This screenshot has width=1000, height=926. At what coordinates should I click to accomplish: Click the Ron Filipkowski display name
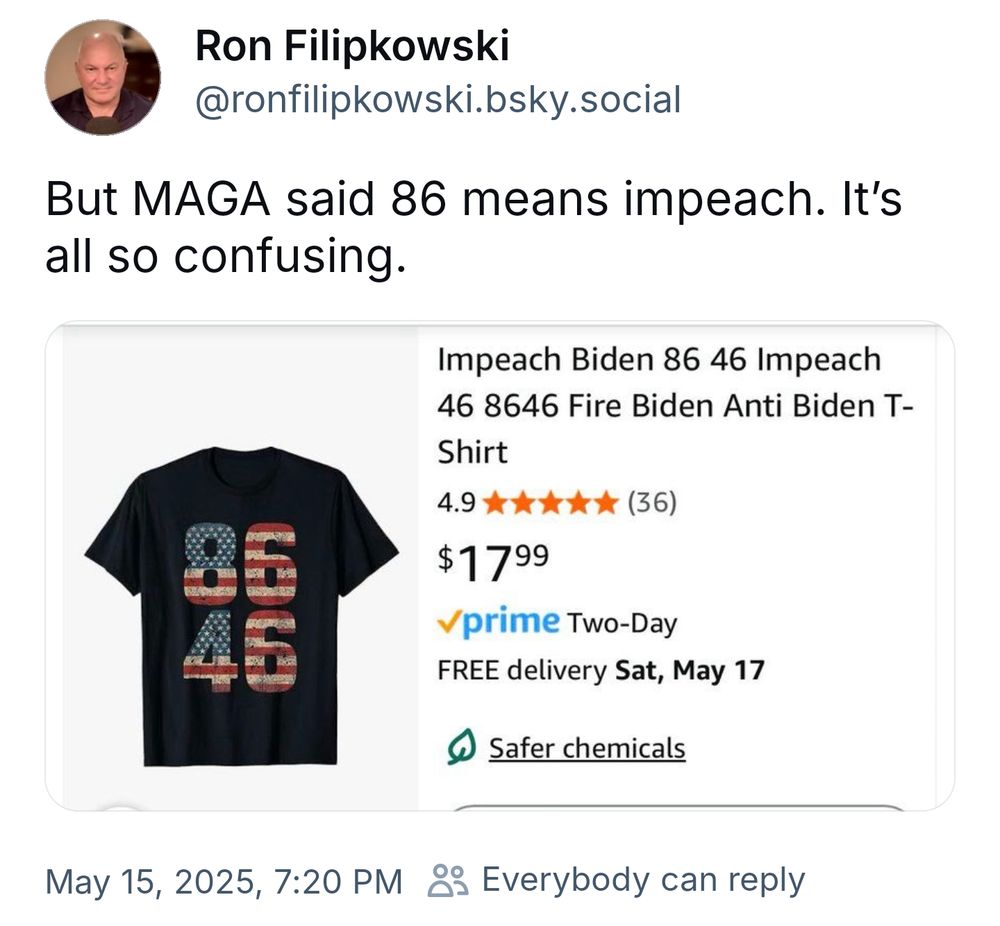(352, 45)
